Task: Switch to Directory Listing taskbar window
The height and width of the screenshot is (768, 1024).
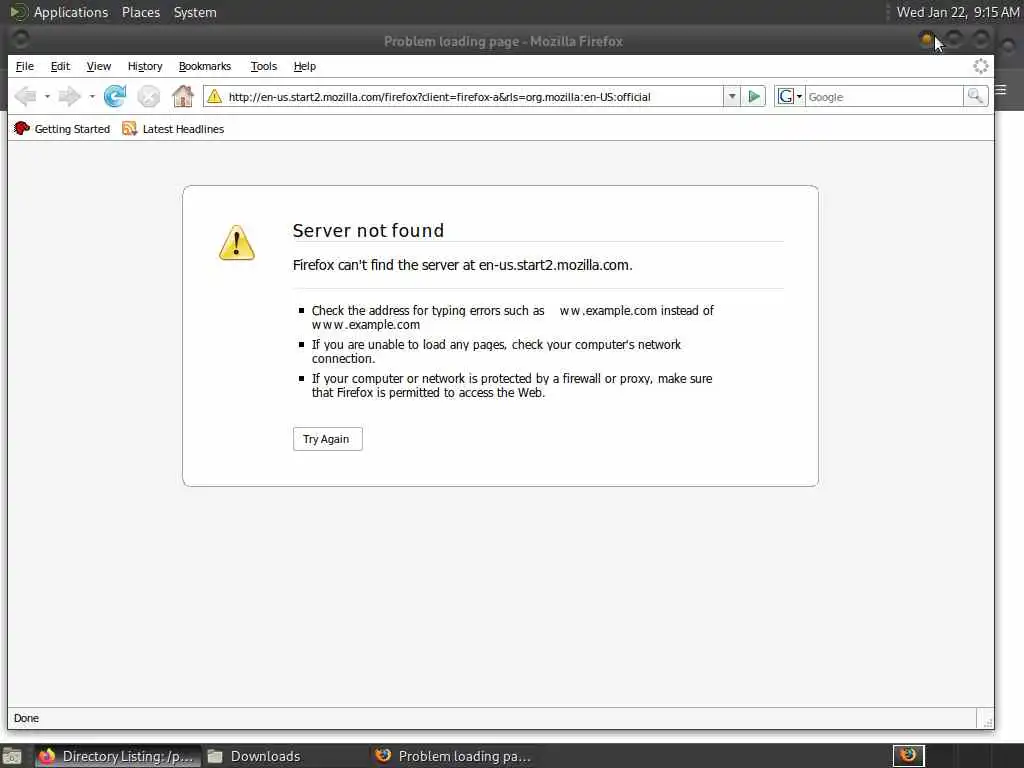Action: [x=118, y=756]
